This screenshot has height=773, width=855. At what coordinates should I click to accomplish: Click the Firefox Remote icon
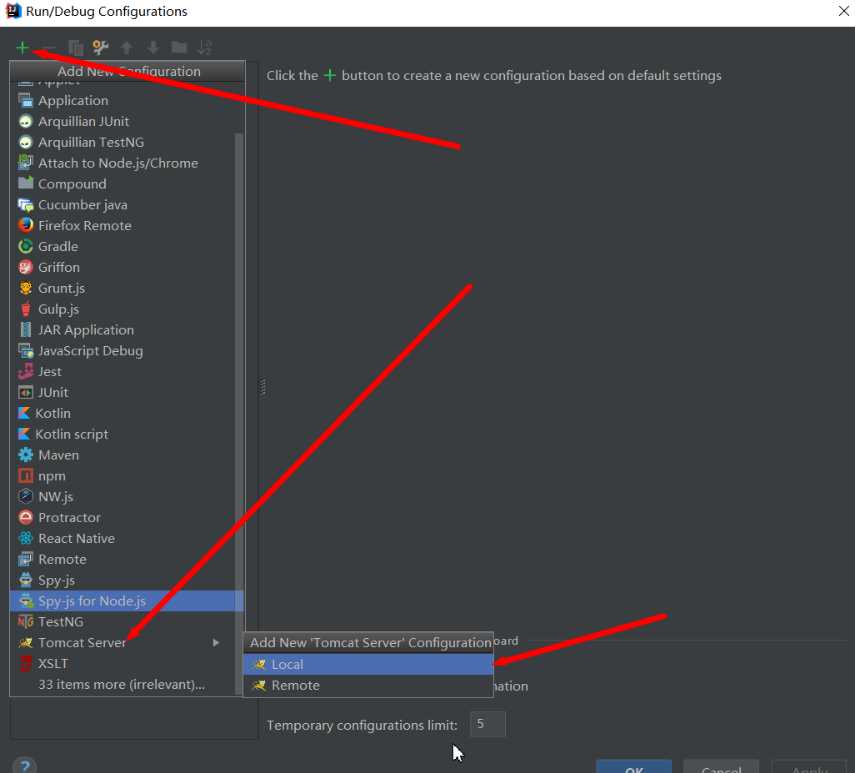(26, 225)
